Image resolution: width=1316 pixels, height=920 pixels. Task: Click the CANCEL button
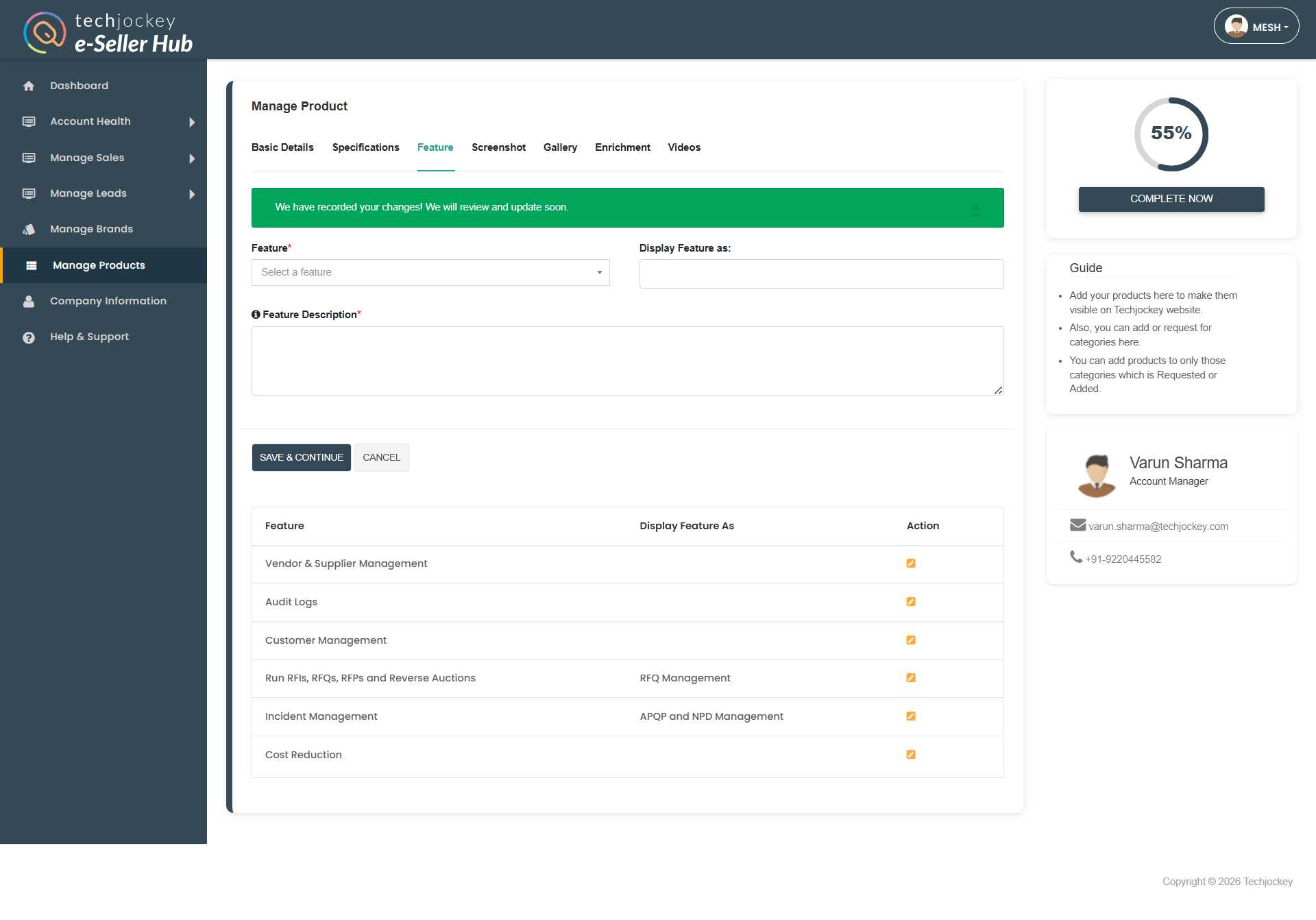382,457
